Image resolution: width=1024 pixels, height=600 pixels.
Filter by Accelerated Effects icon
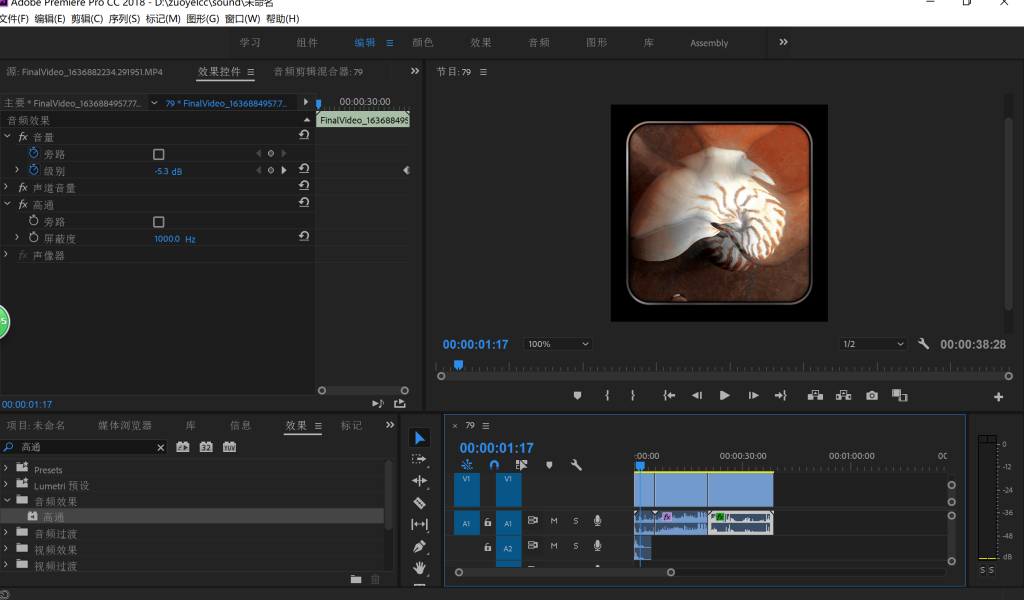point(183,447)
